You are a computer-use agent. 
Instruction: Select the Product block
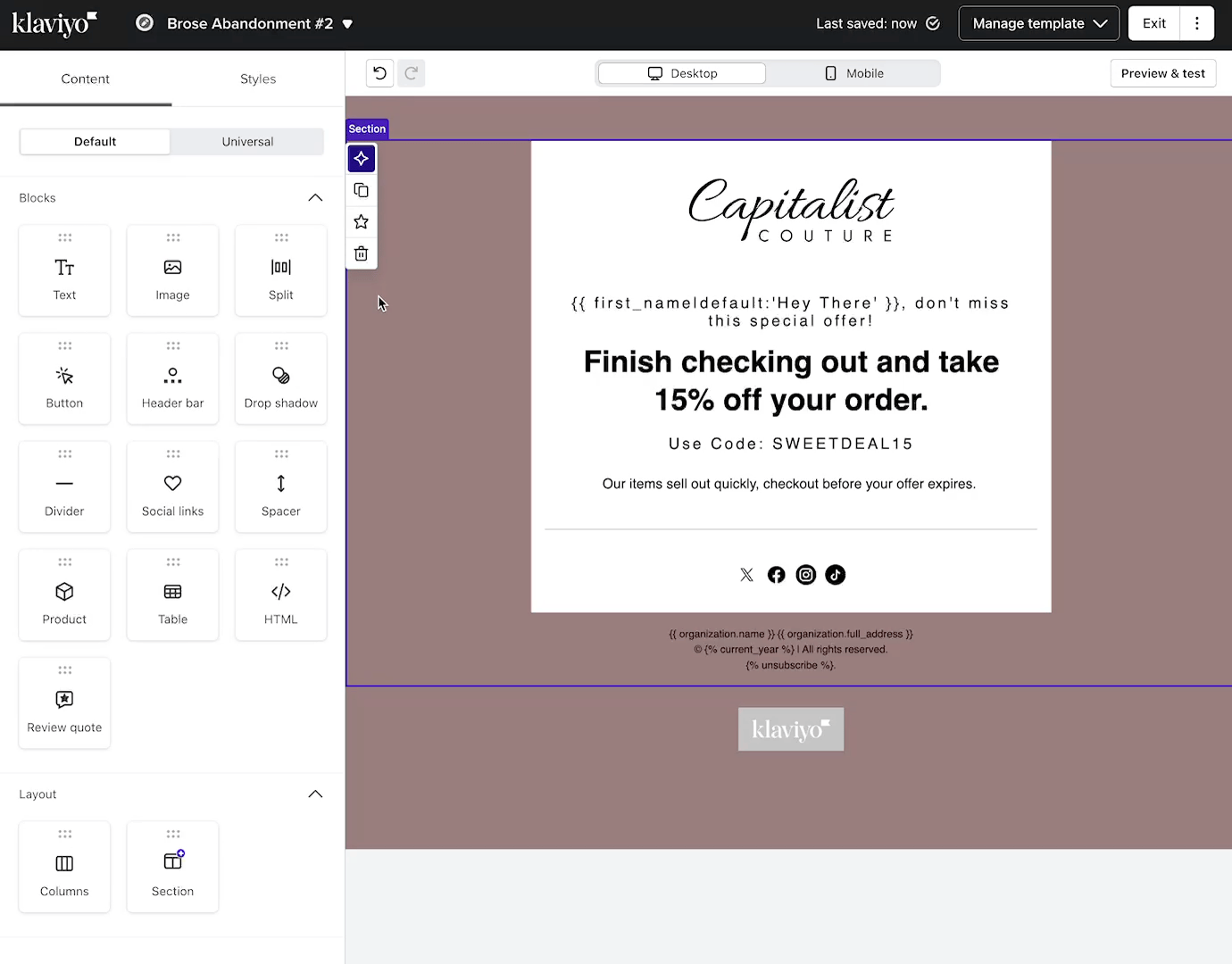(64, 594)
